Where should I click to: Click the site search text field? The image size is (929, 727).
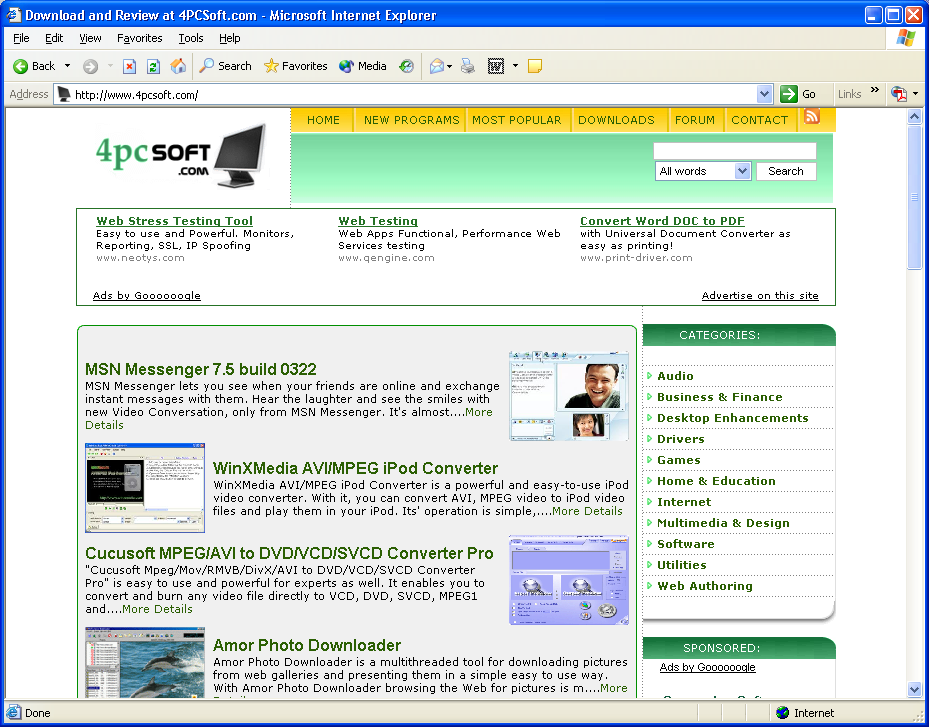[x=735, y=151]
